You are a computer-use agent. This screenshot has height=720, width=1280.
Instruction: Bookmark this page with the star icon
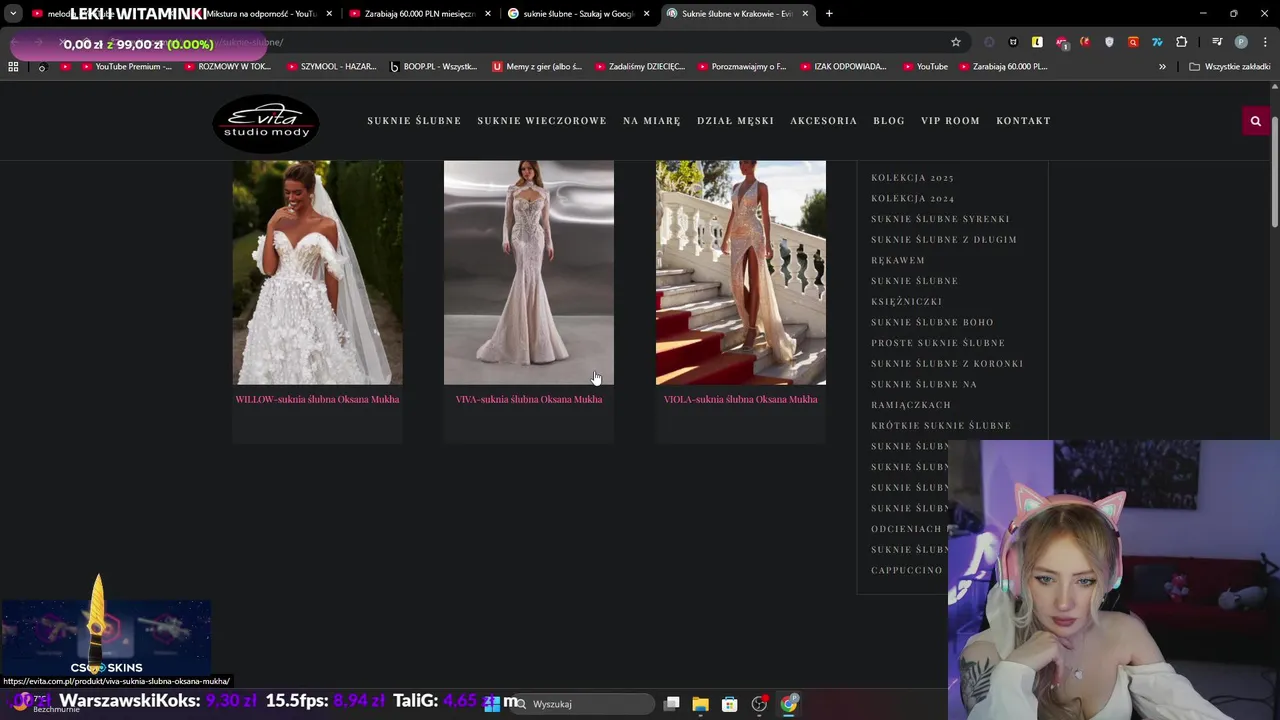(x=956, y=42)
